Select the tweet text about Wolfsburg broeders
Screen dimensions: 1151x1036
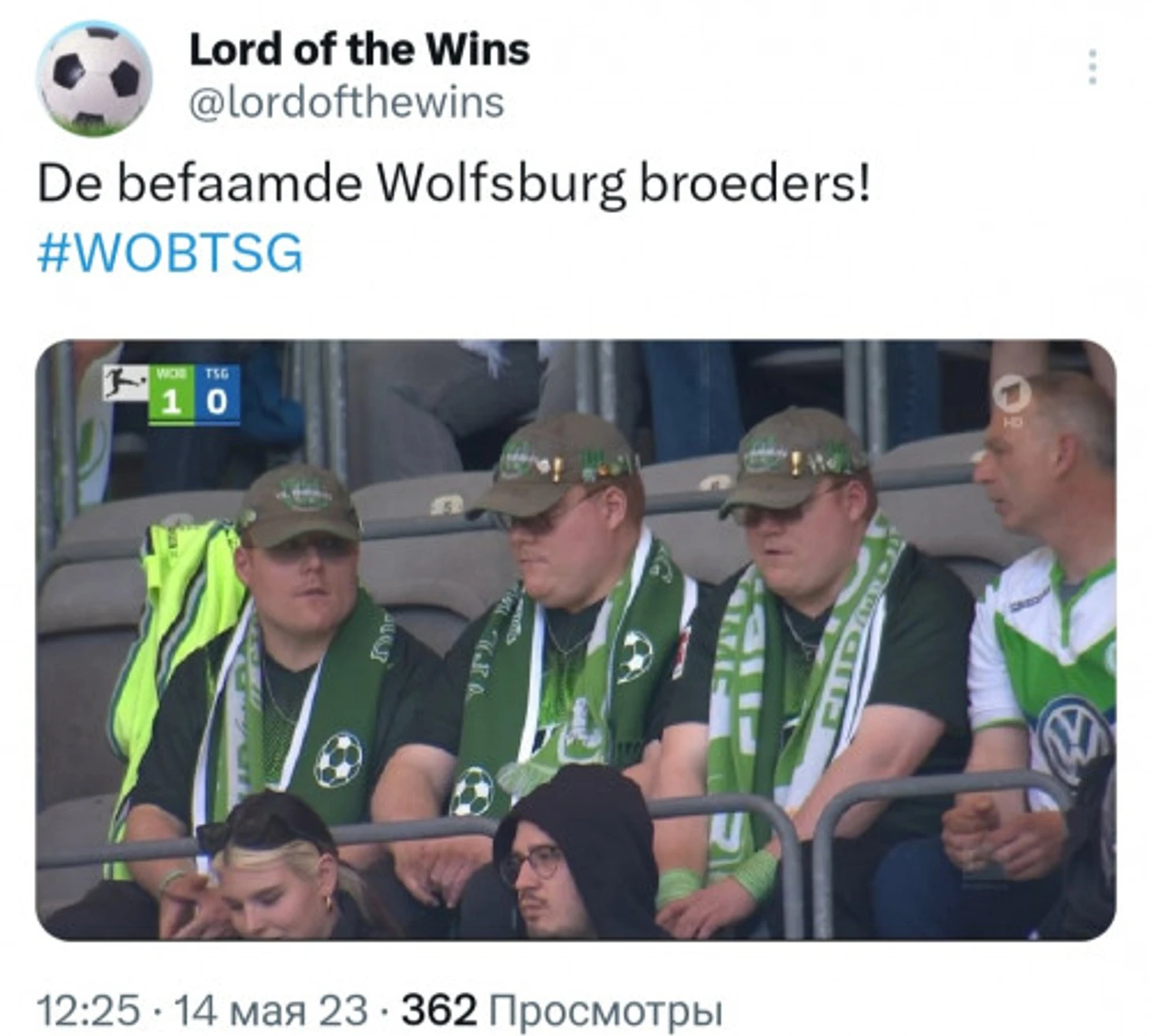click(x=454, y=184)
